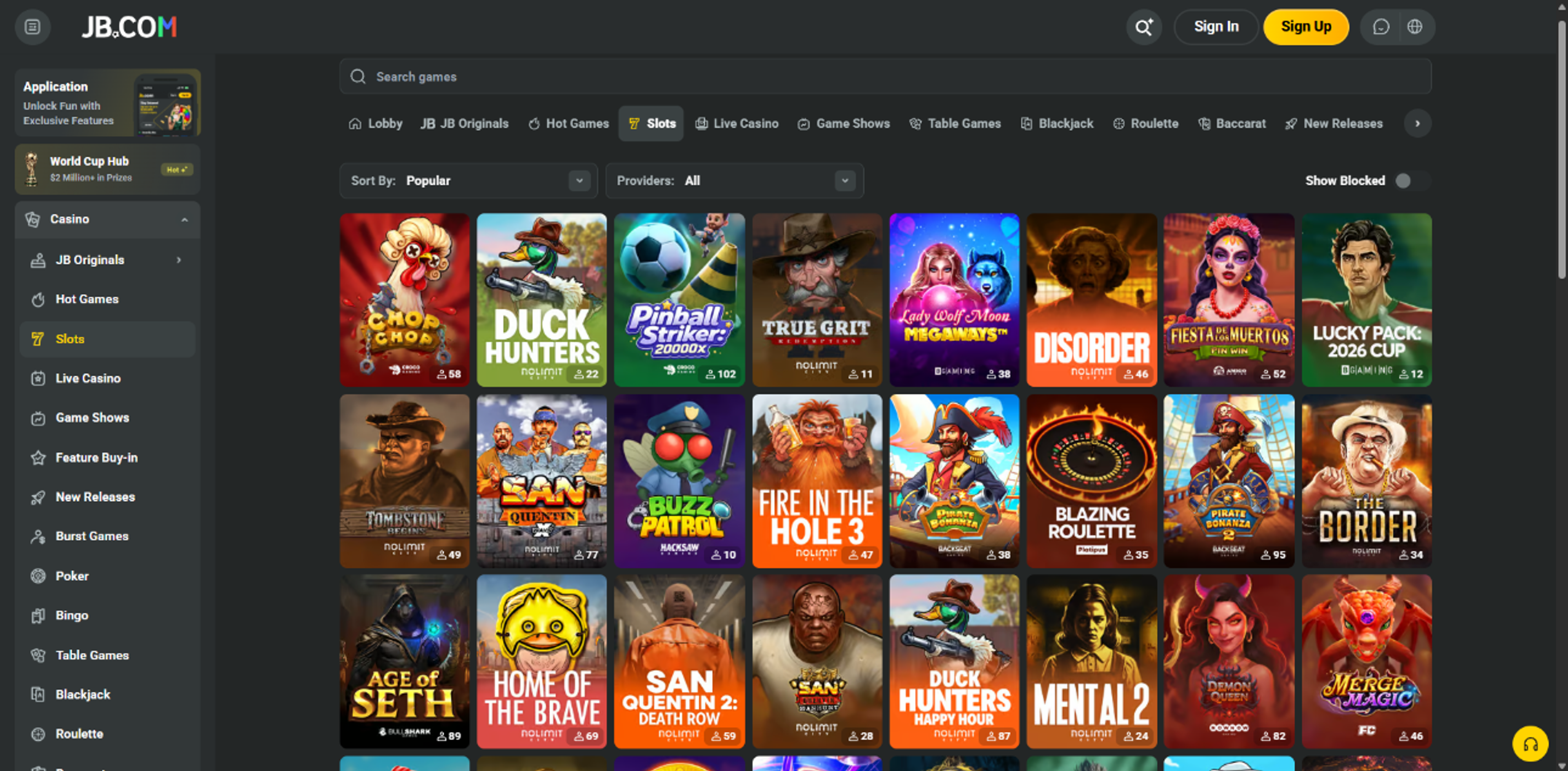Open the Disorder slot thumbnail
1568x771 pixels.
(1091, 299)
